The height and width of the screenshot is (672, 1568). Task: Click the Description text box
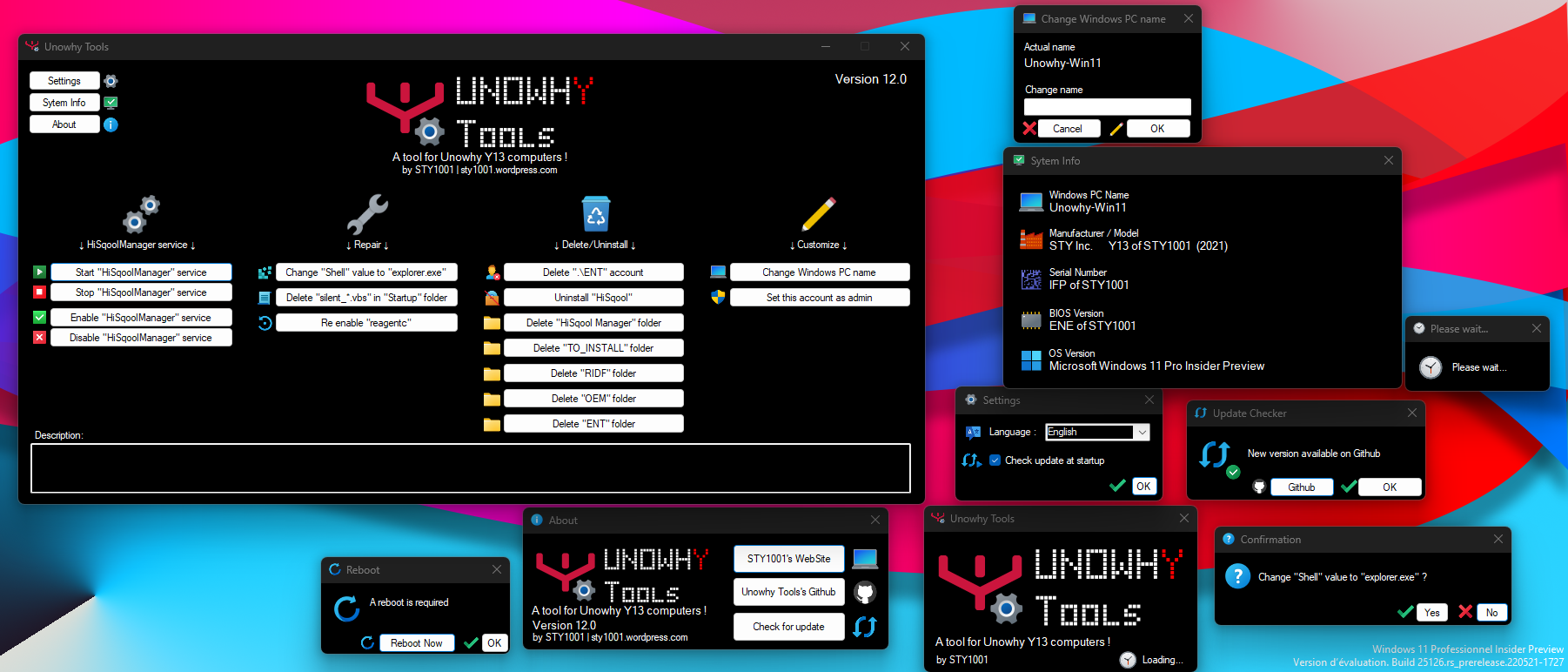point(471,468)
